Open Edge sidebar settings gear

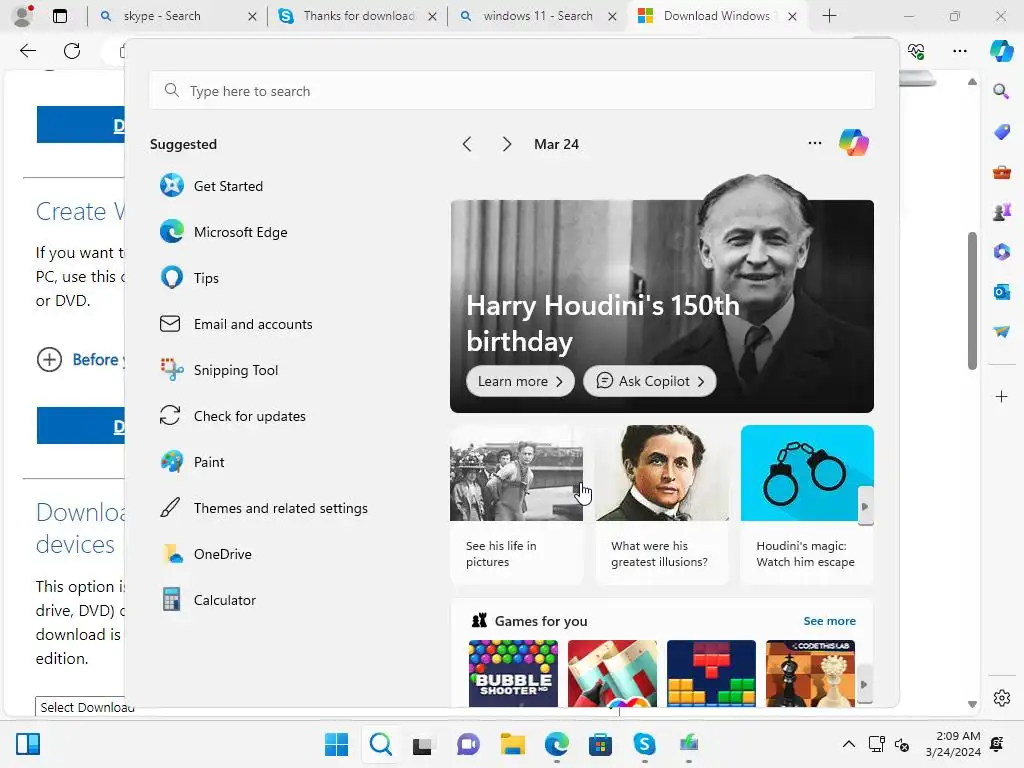pyautogui.click(x=1001, y=698)
